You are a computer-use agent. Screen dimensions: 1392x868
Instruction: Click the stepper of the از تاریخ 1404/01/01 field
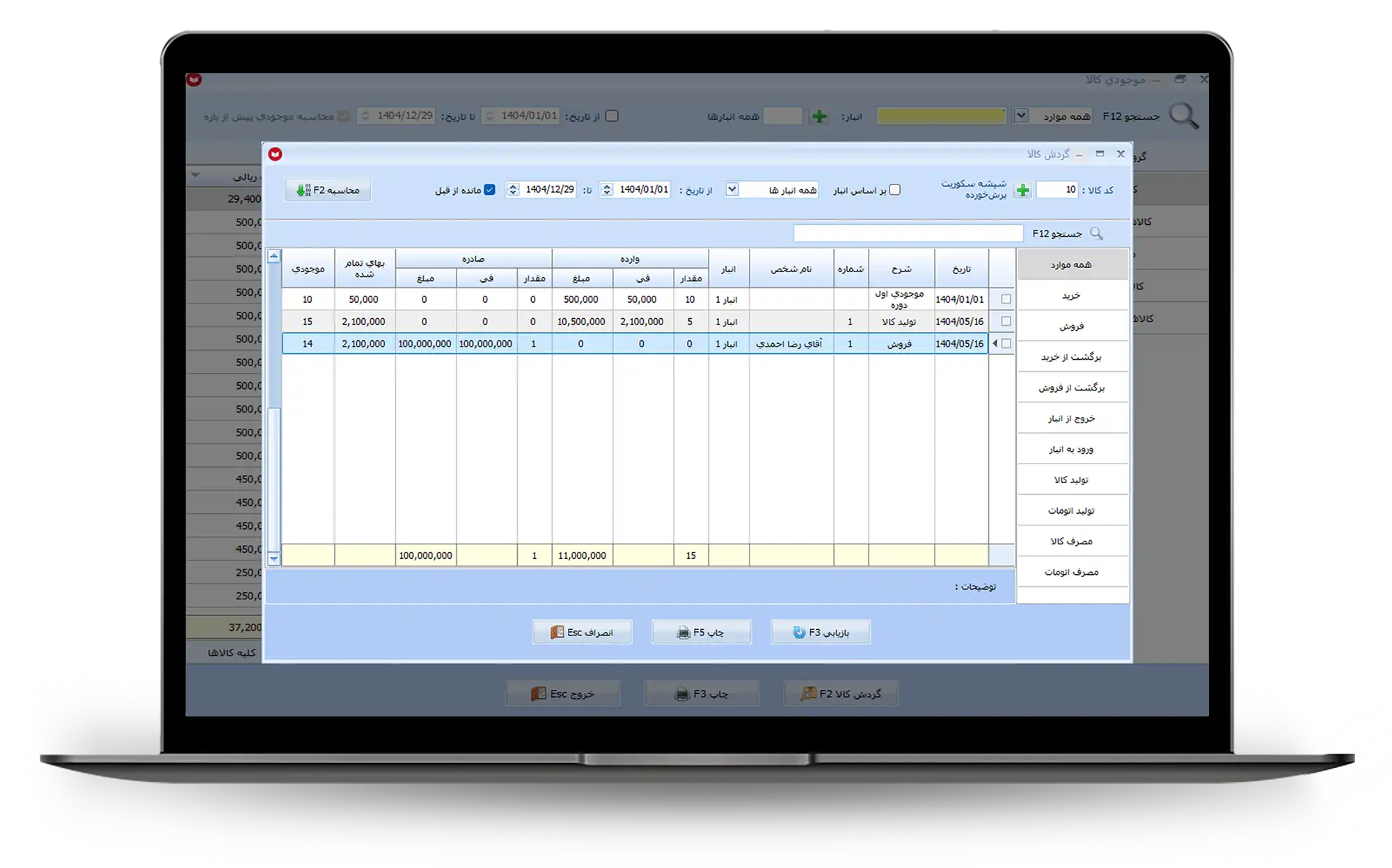click(x=607, y=189)
